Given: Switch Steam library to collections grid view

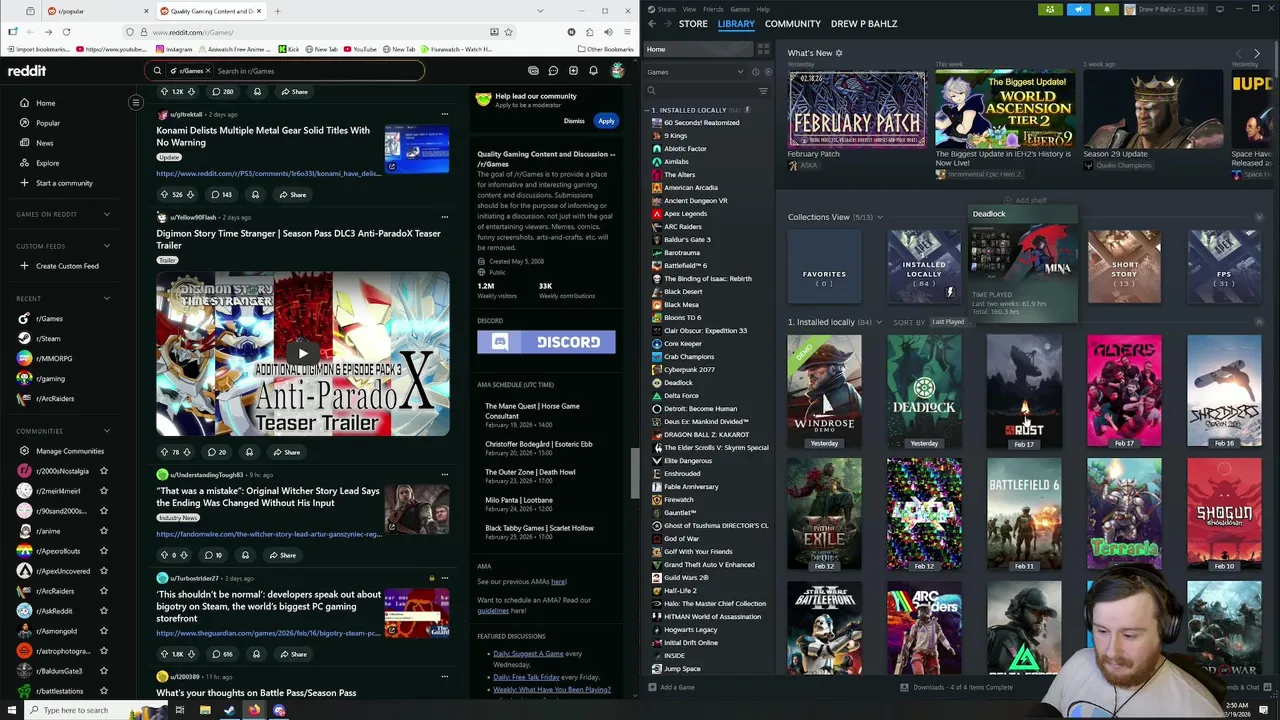Looking at the screenshot, I should 763,49.
